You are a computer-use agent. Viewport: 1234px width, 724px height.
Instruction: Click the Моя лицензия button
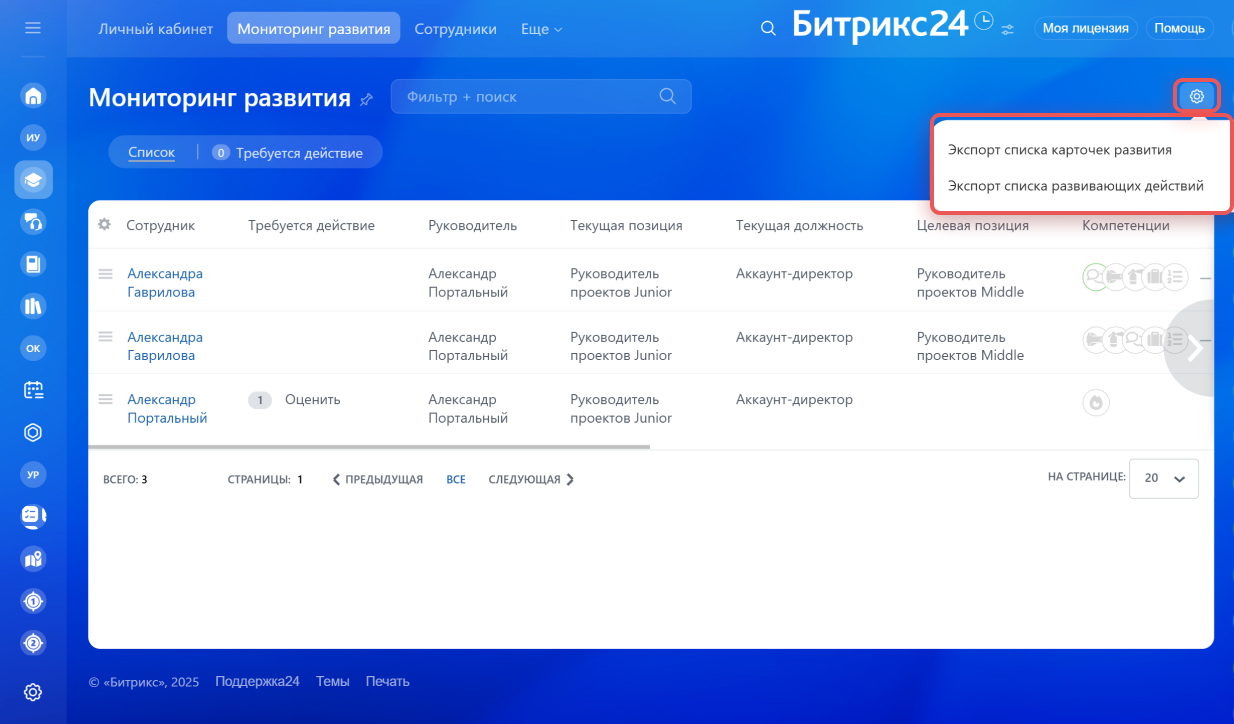point(1085,28)
